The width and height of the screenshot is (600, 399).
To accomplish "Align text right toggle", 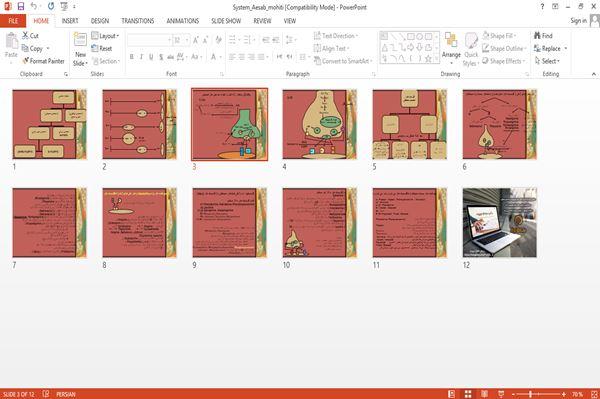I will click(x=251, y=57).
